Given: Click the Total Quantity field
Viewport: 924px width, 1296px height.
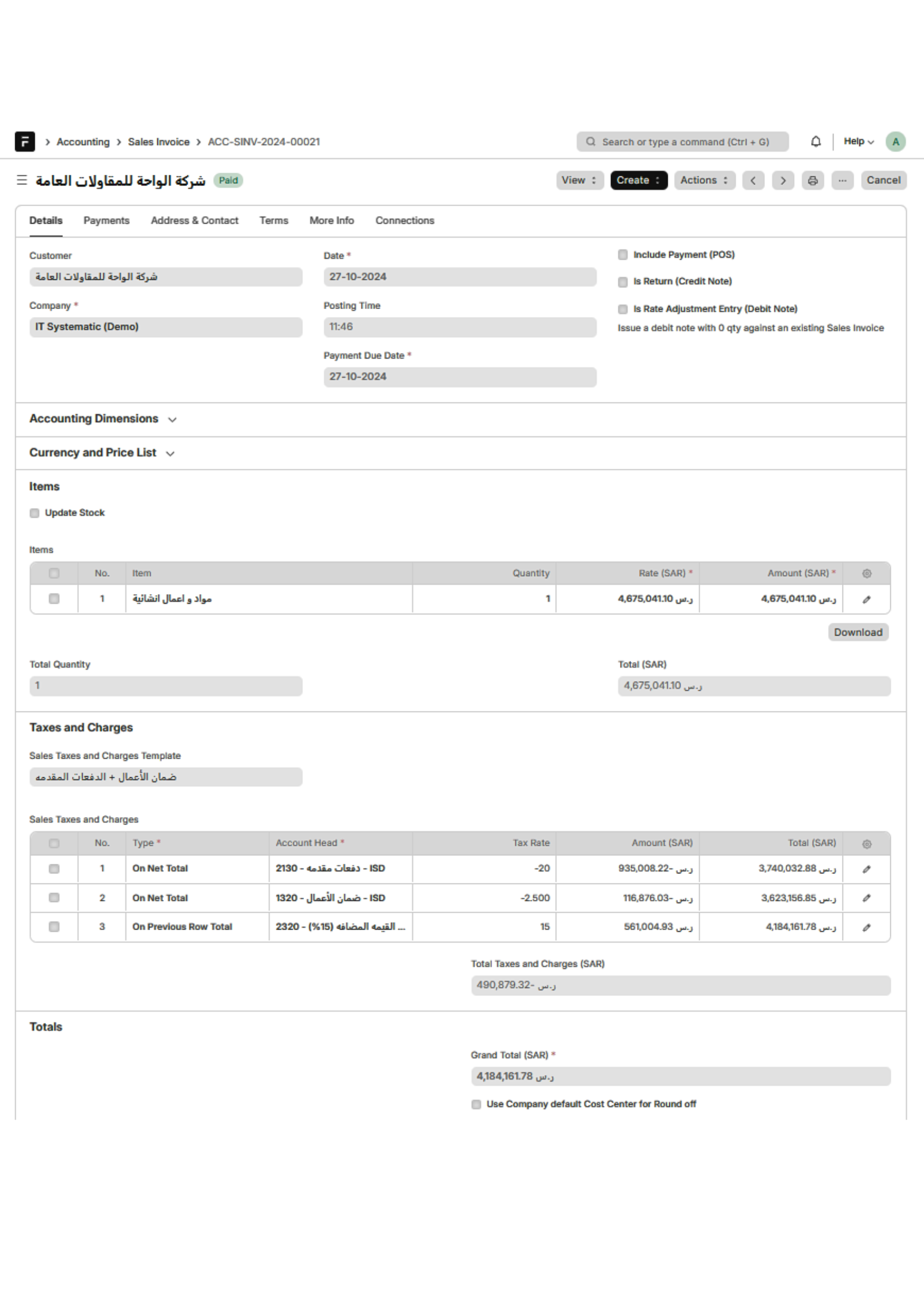Looking at the screenshot, I should click(x=166, y=686).
